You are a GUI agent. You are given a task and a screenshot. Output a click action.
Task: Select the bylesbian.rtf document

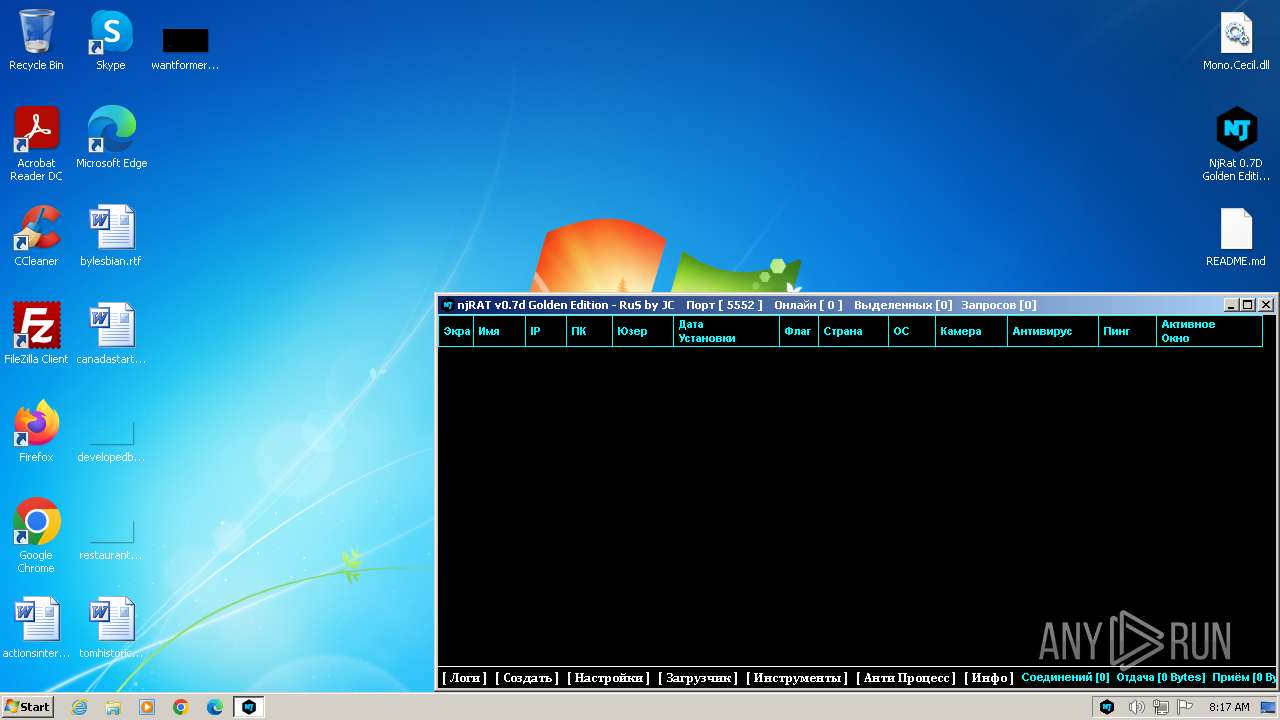tap(111, 236)
